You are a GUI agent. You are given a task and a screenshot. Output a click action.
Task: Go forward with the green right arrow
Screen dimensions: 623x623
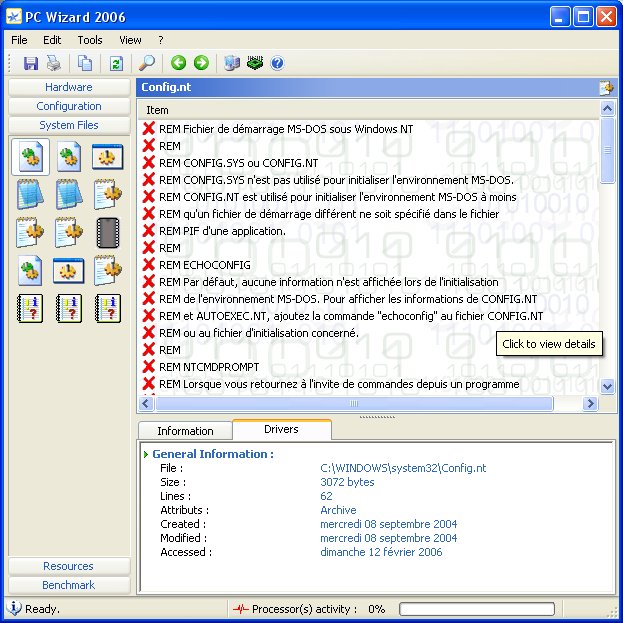point(201,63)
